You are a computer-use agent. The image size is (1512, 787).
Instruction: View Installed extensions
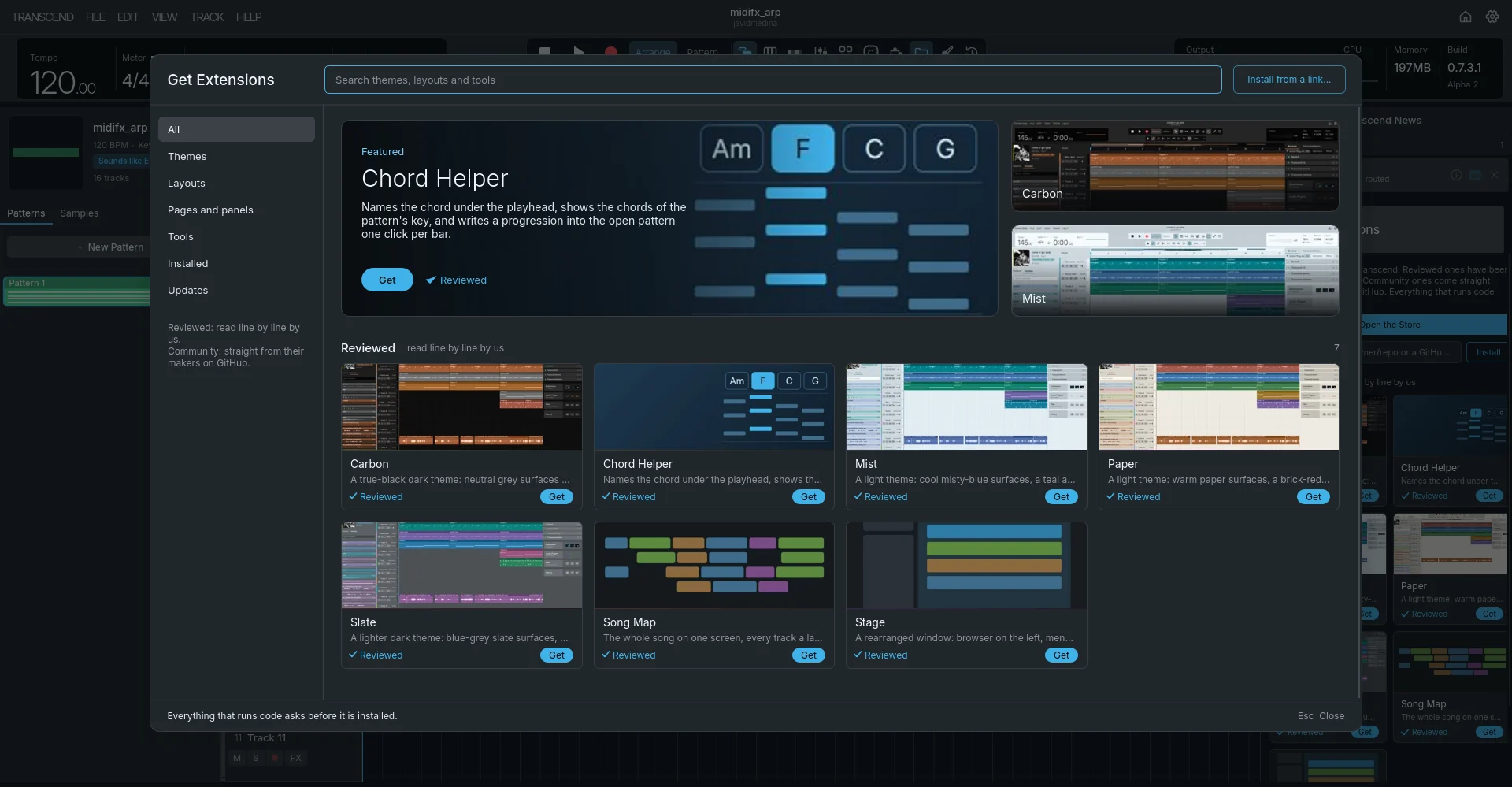point(236,263)
